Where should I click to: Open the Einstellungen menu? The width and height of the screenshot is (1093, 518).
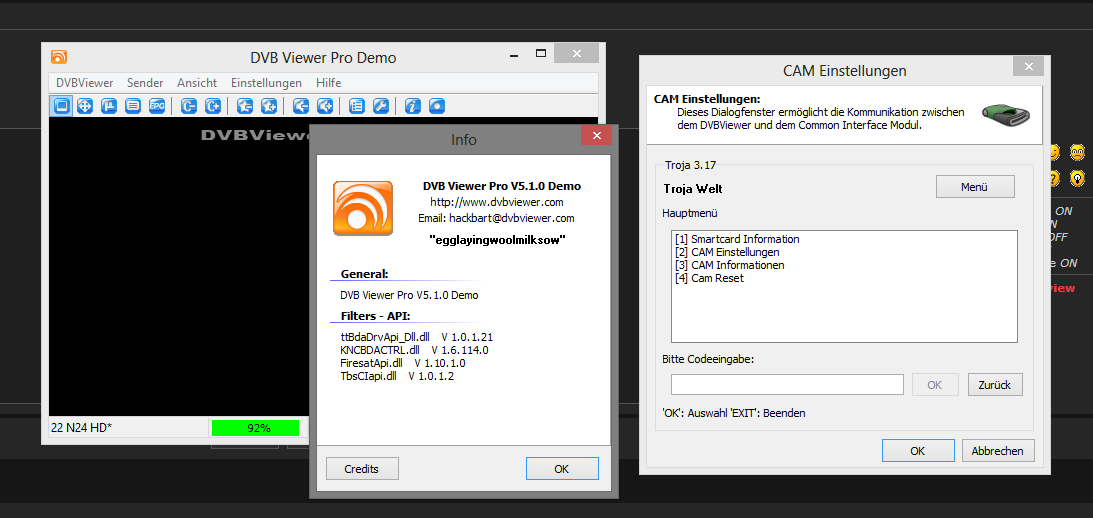coord(266,82)
